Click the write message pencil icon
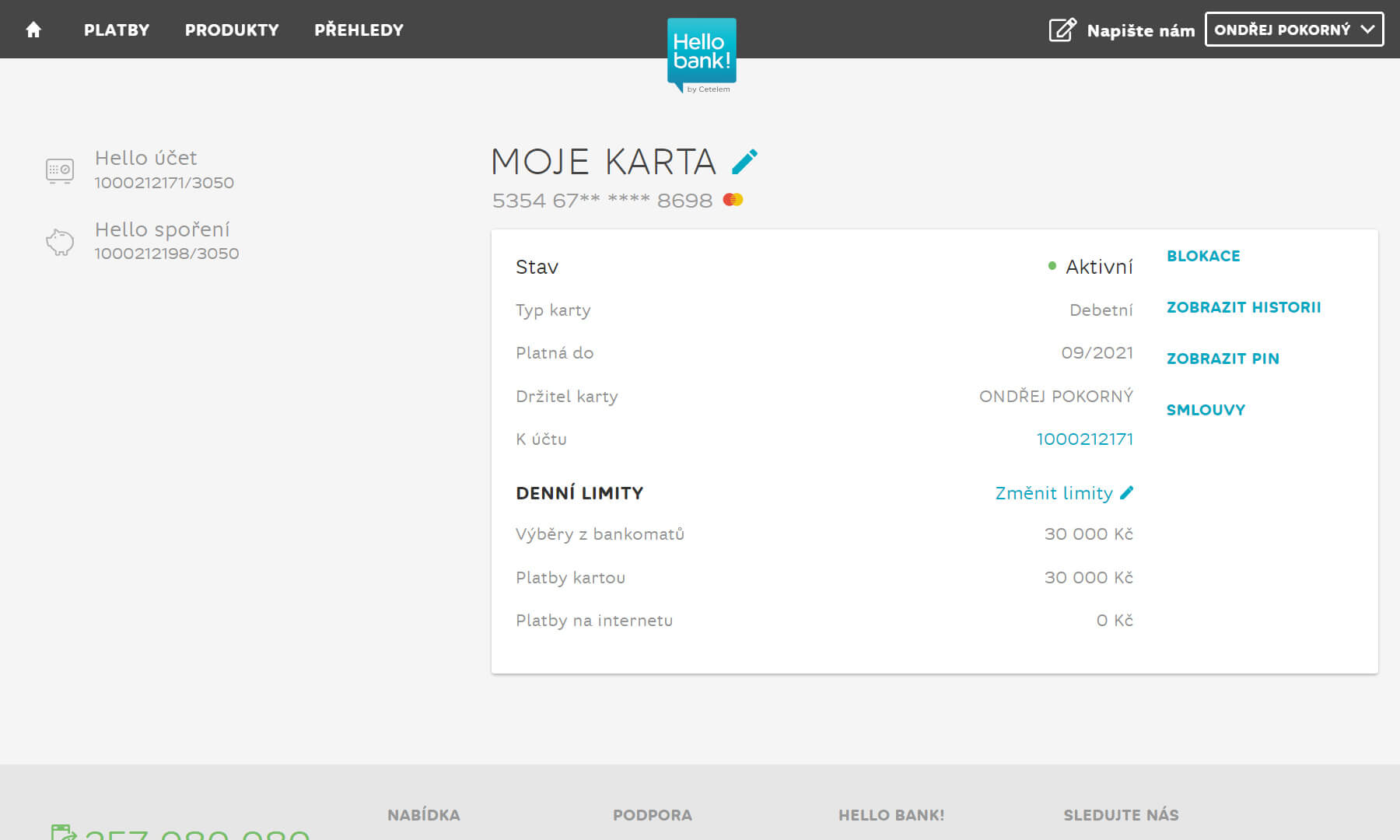The height and width of the screenshot is (840, 1400). (1062, 30)
